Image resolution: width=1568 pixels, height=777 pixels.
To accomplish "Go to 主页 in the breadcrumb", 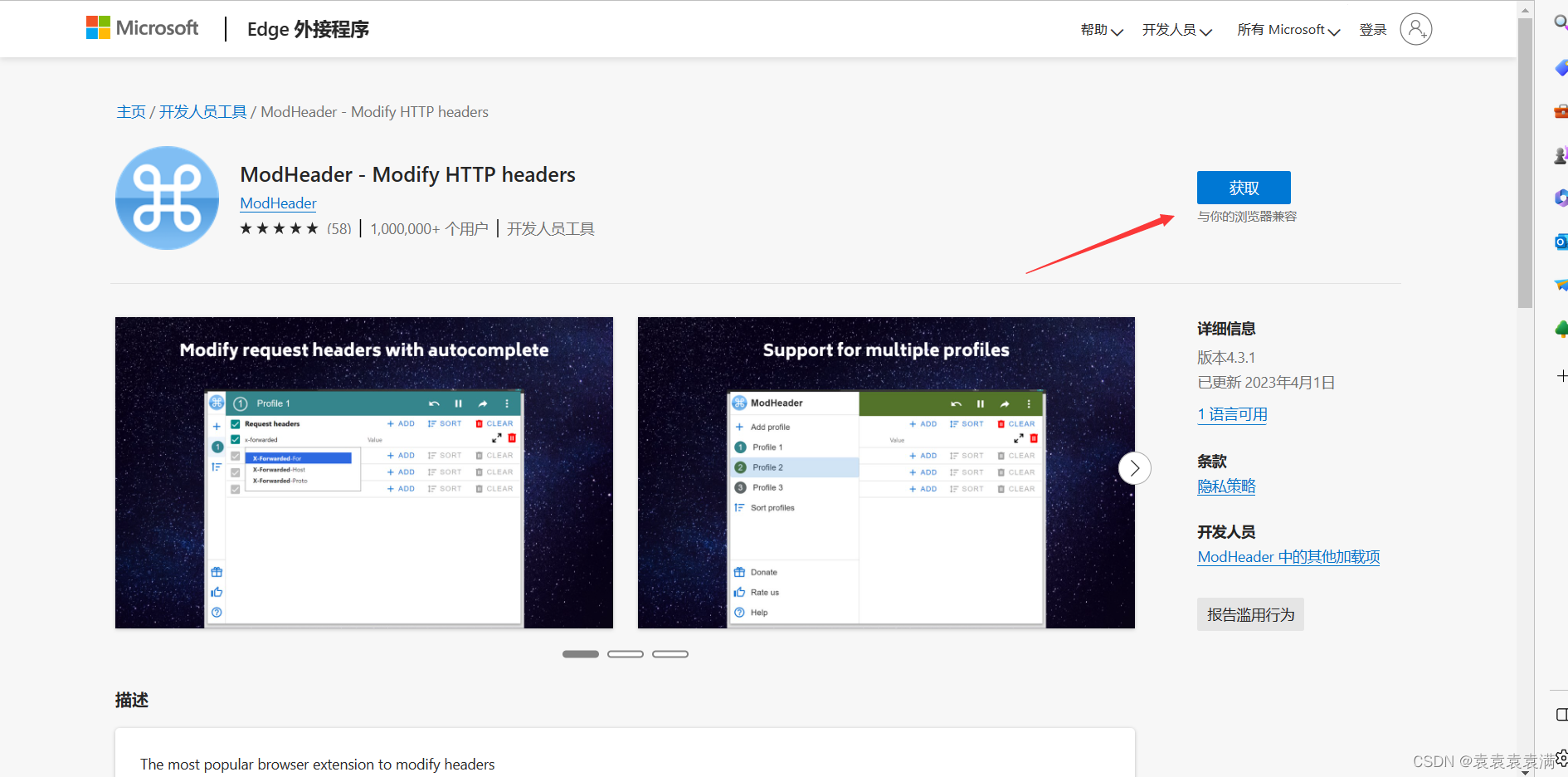I will [131, 112].
